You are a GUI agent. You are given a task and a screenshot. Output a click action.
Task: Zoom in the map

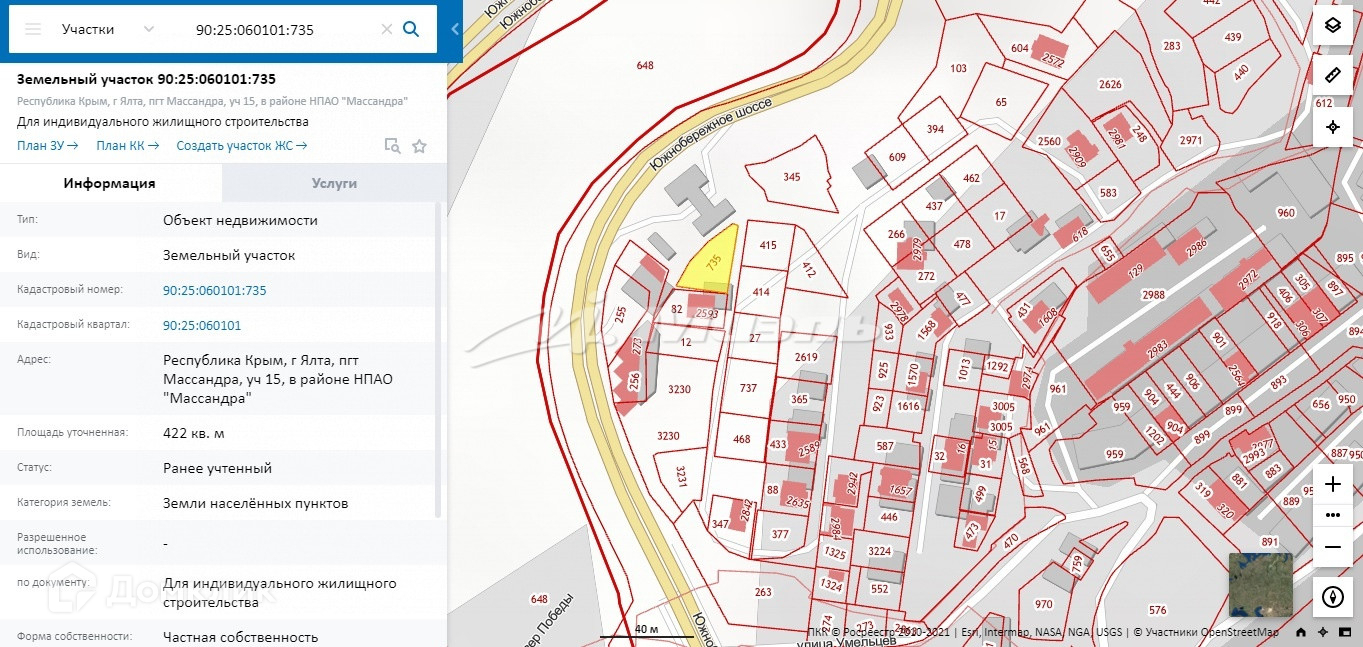pos(1332,484)
